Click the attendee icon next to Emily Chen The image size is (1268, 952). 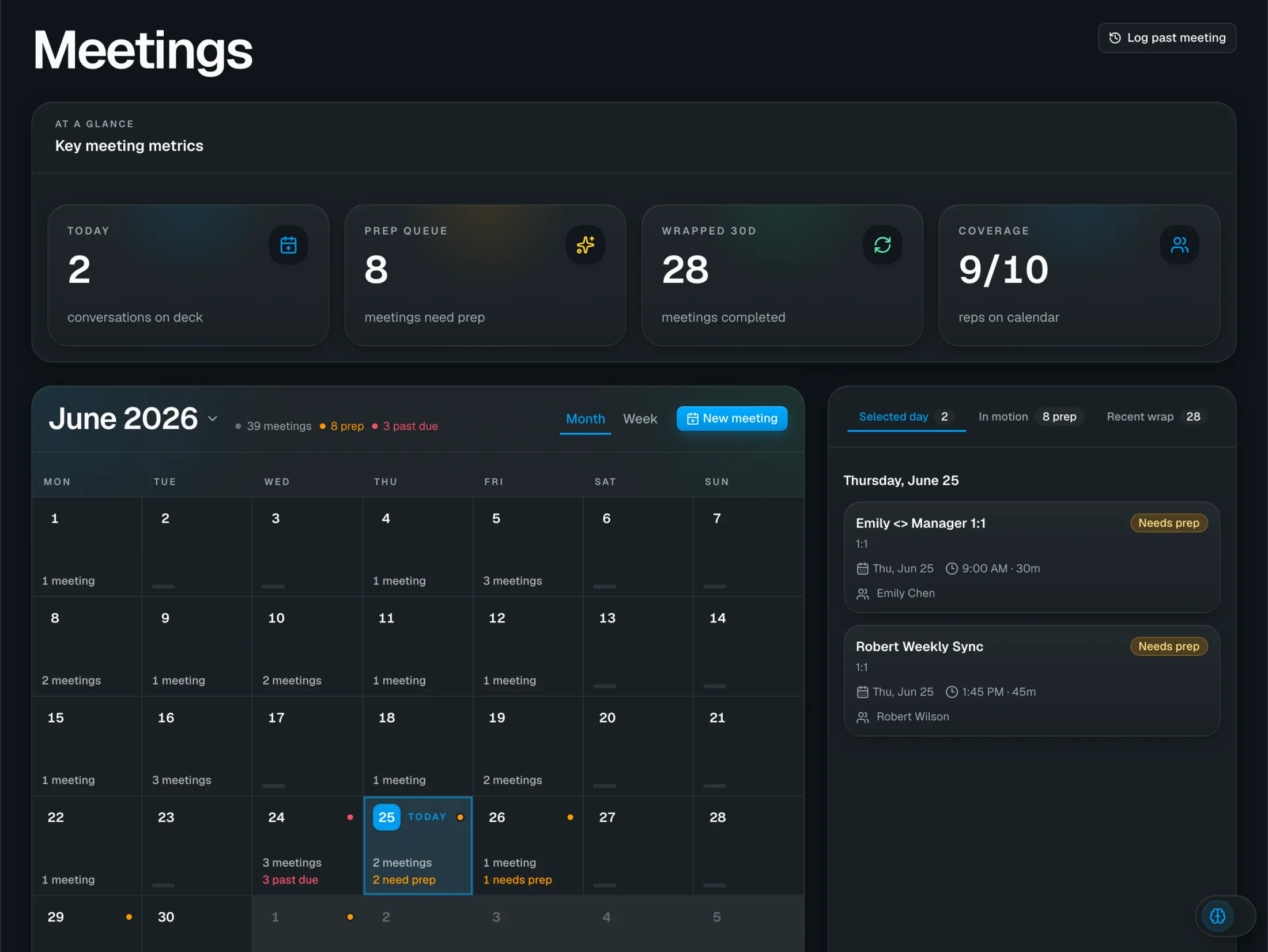(862, 594)
